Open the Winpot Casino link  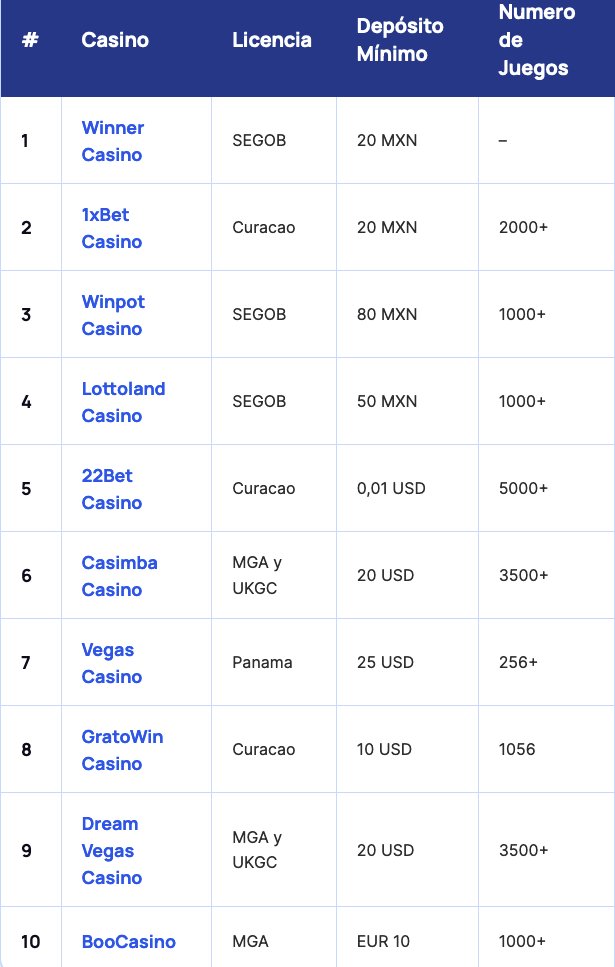click(113, 314)
